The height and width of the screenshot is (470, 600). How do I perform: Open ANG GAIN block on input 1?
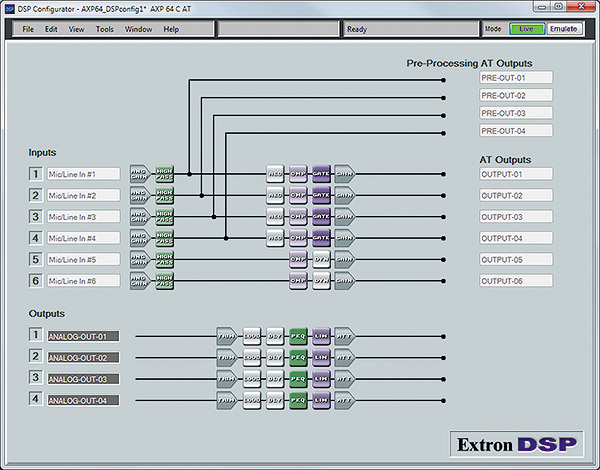pyautogui.click(x=139, y=174)
